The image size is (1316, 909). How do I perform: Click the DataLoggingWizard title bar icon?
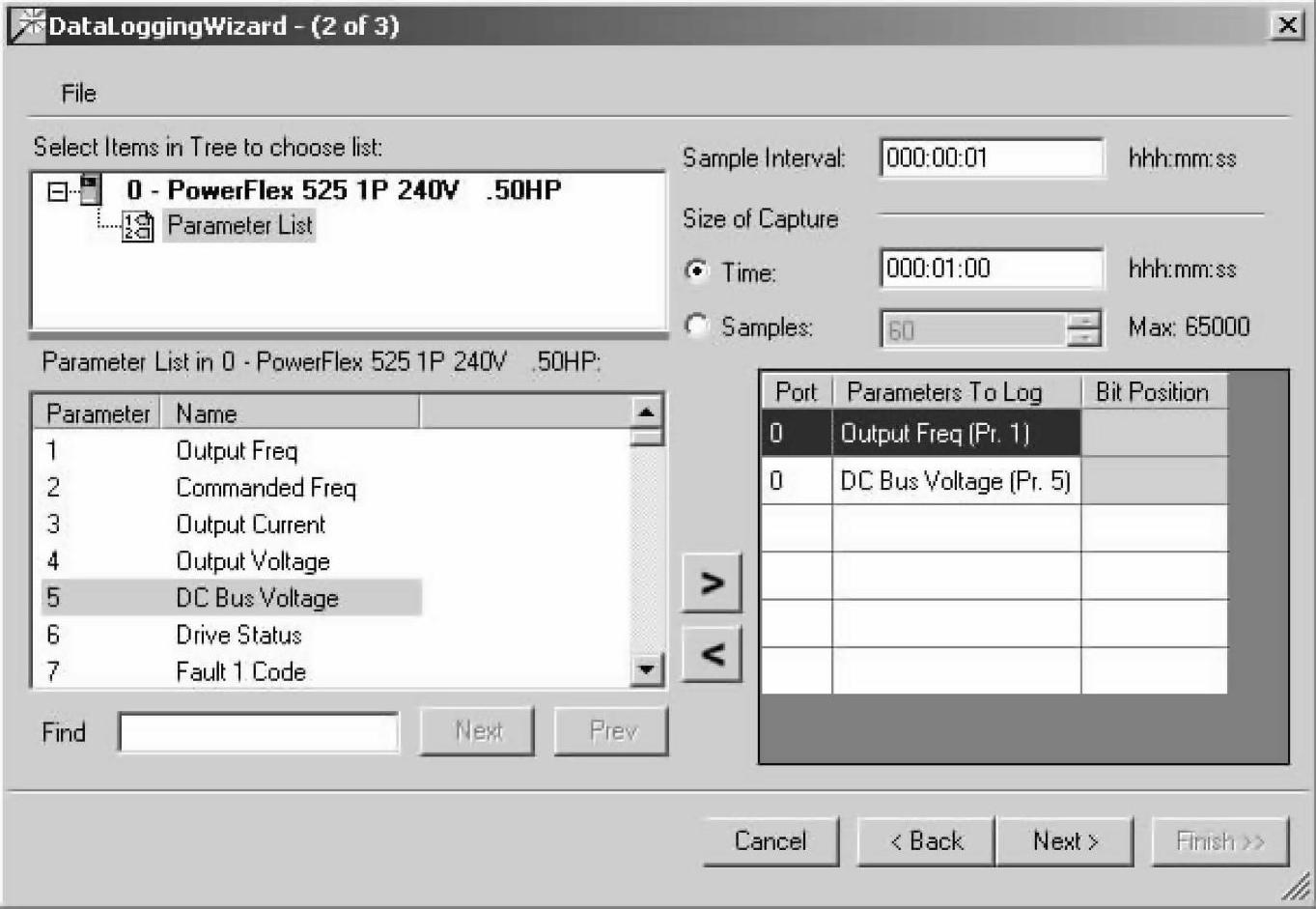click(x=27, y=26)
